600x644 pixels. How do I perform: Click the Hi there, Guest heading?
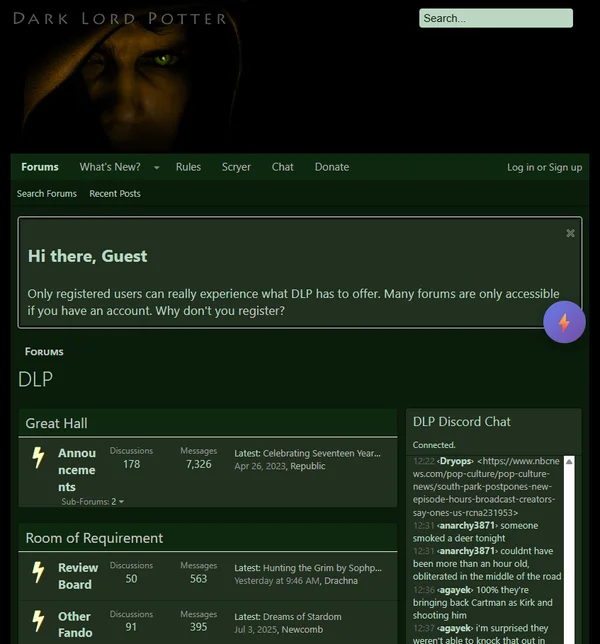(87, 256)
